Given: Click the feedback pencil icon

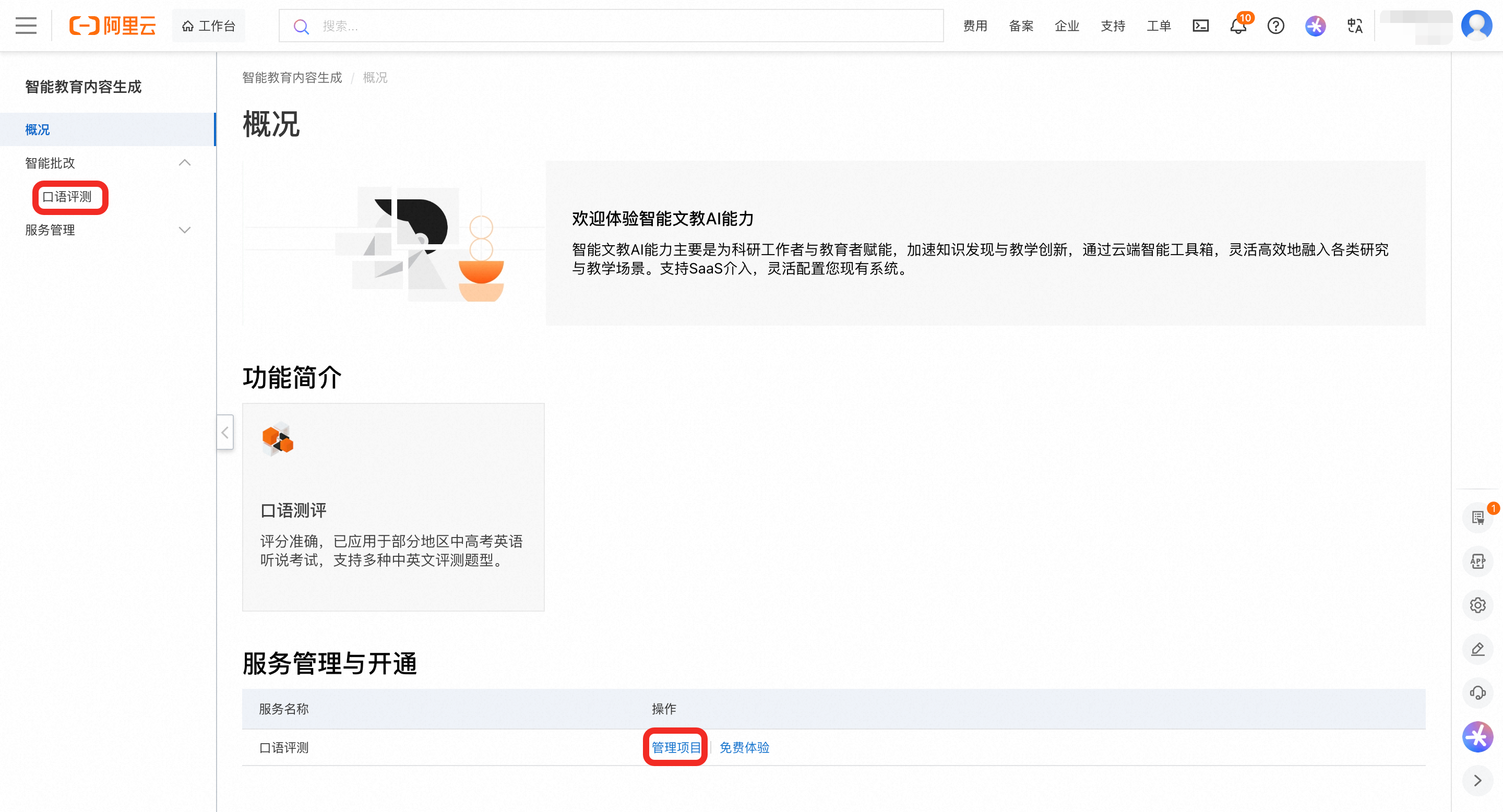Looking at the screenshot, I should [1477, 649].
